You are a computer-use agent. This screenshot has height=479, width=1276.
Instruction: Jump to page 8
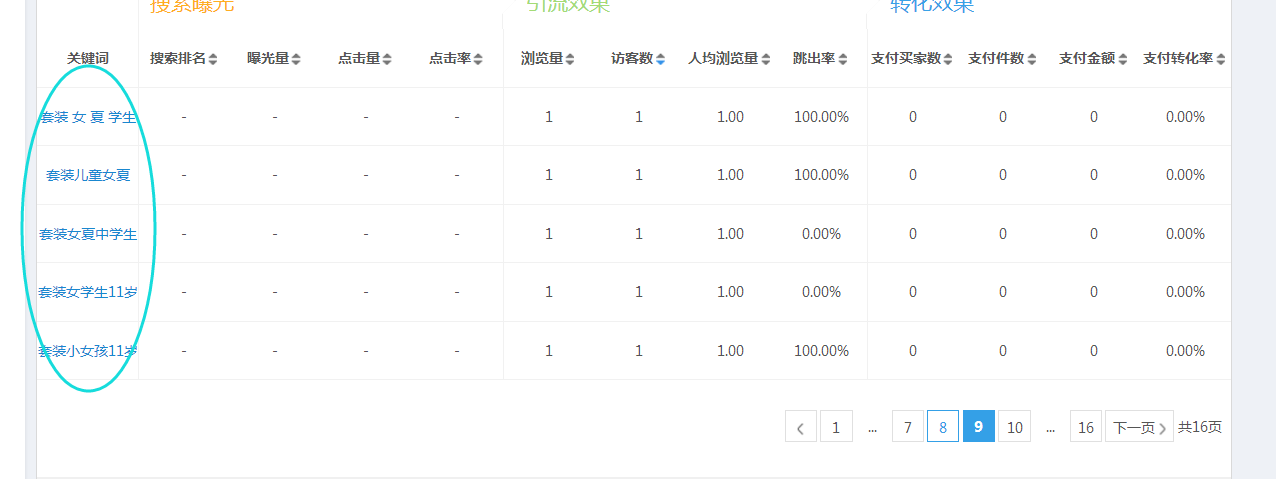click(942, 427)
